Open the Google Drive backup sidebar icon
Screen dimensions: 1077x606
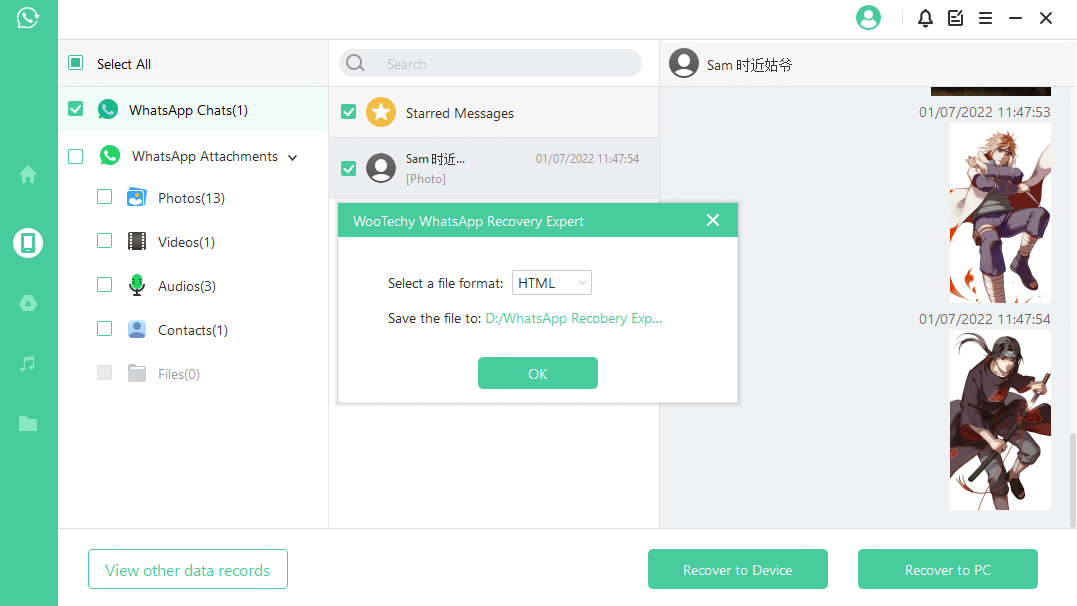(x=28, y=304)
